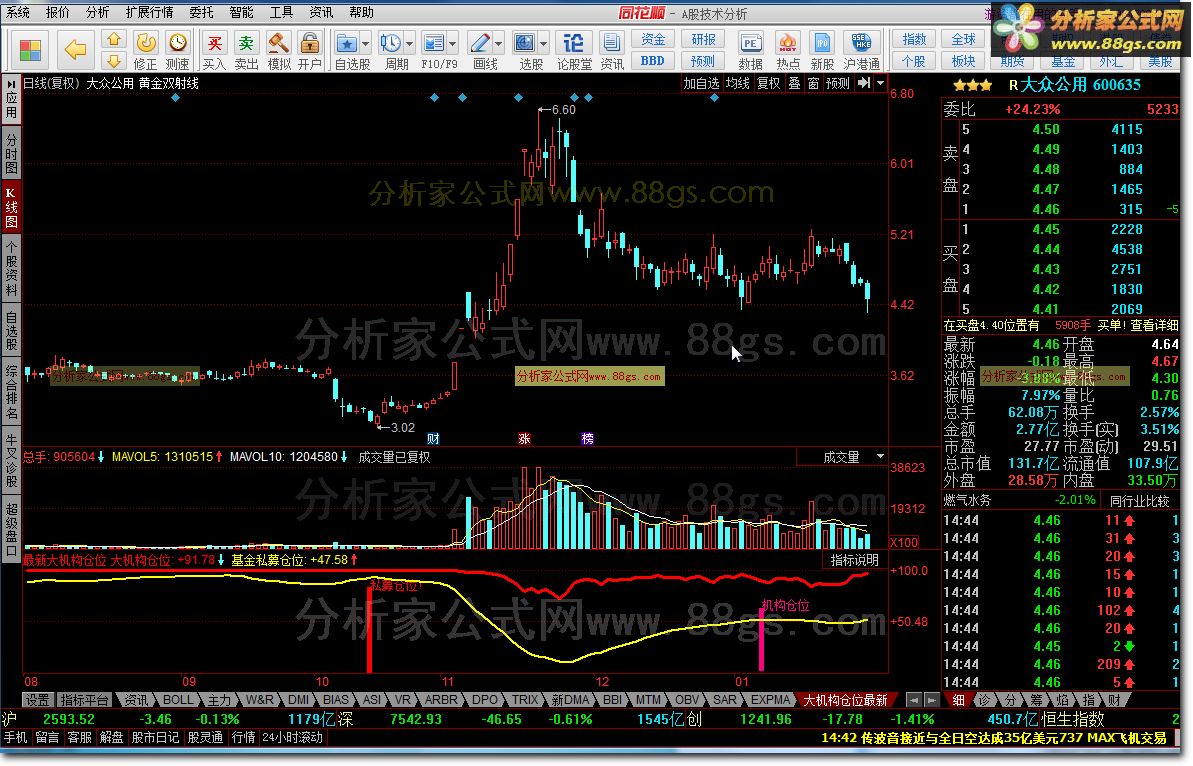The width and height of the screenshot is (1193, 766).
Task: Expand the 选股 dropdown arrow
Action: 544,43
